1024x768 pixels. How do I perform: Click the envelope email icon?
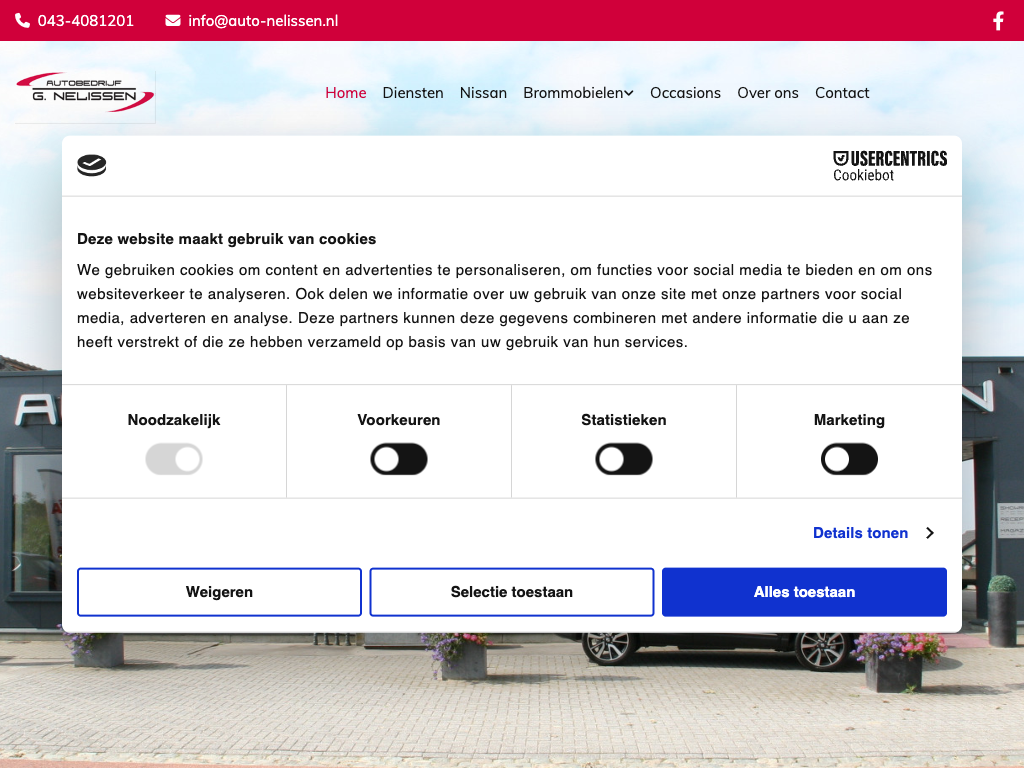[173, 21]
